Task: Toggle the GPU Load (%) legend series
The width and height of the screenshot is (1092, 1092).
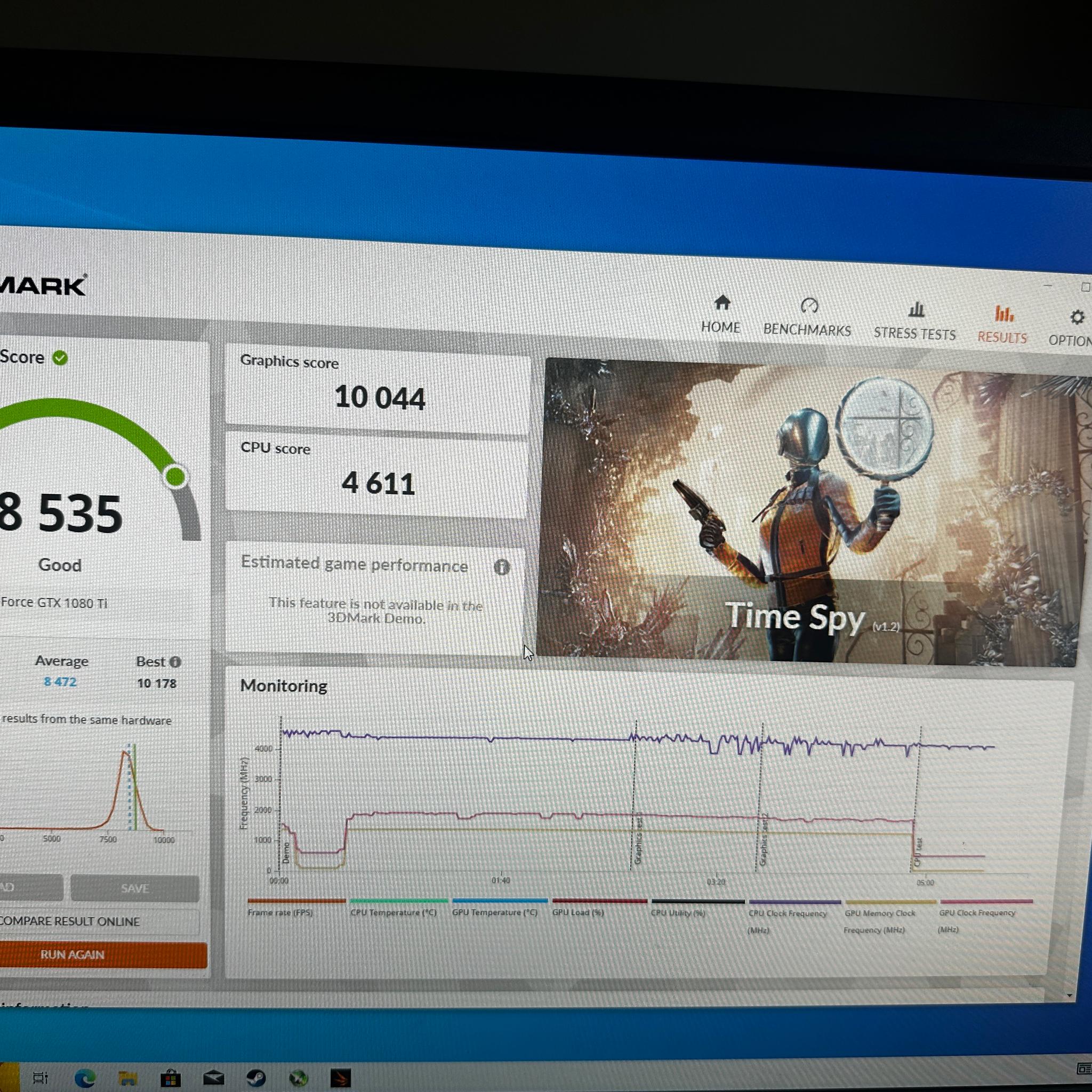Action: (599, 908)
